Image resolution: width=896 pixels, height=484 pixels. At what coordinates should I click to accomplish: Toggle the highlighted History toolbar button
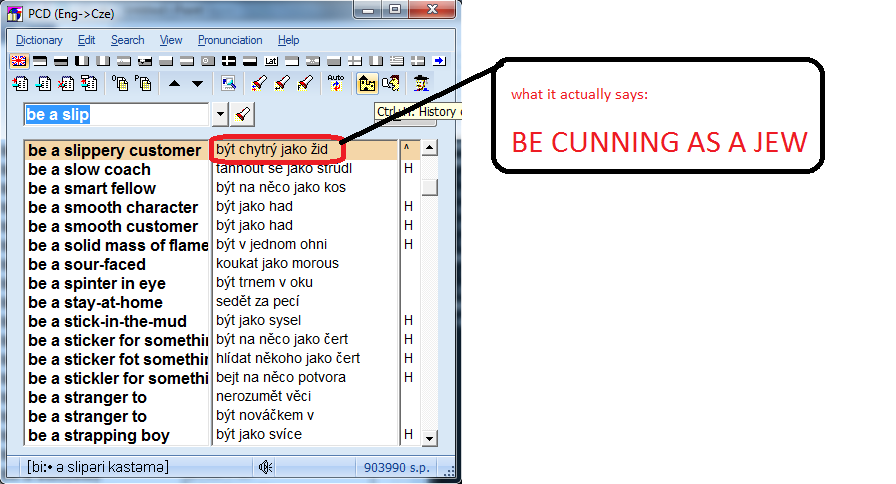pos(367,84)
